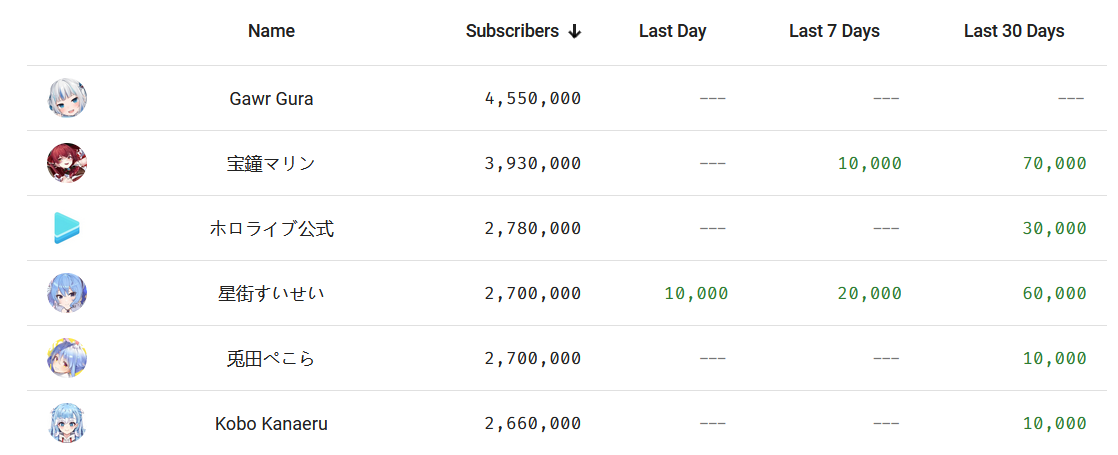Screen dimensions: 1118x455
Task: Select the ホロライブ公式 play-logo icon
Action: (67, 228)
